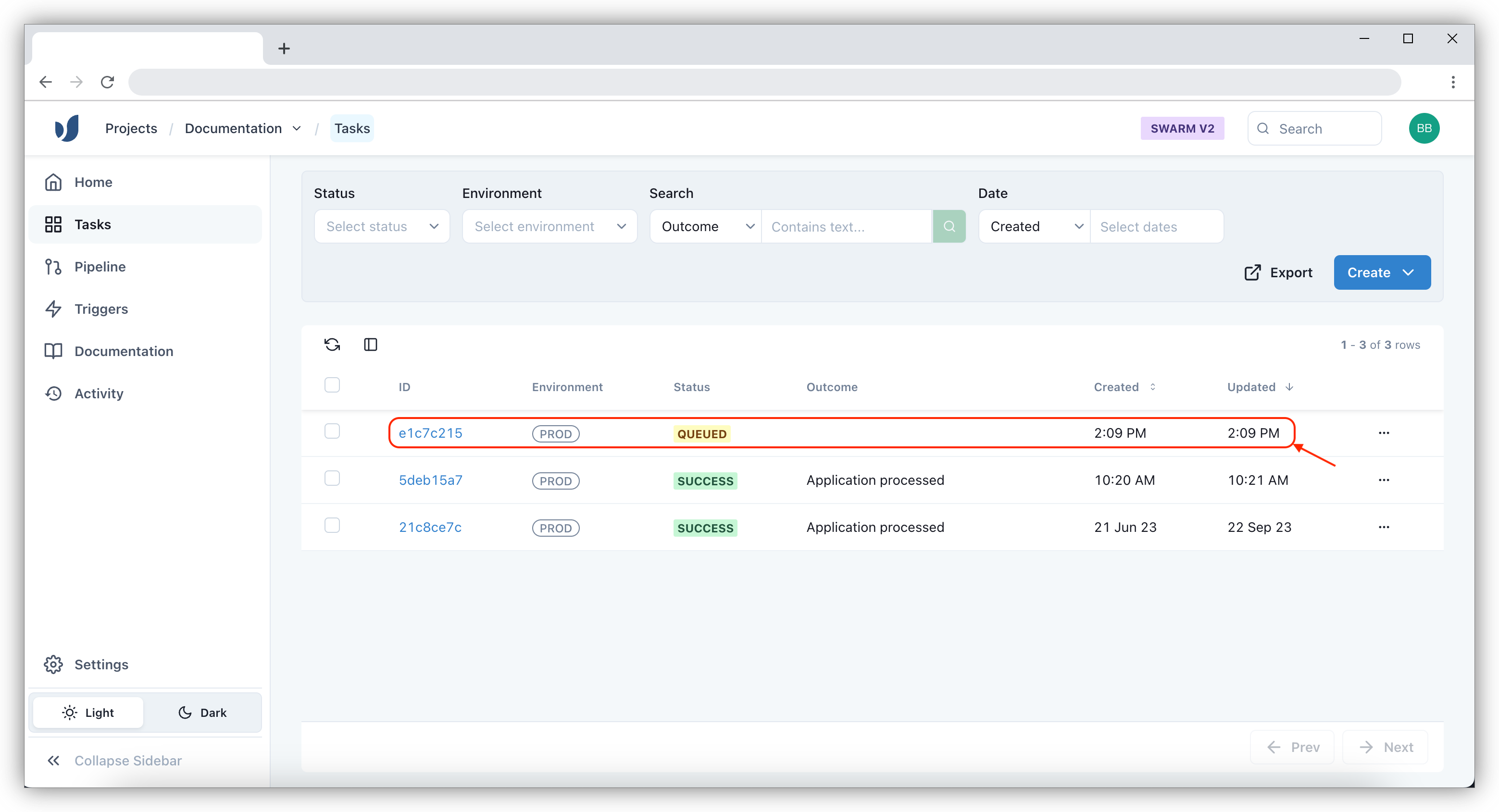Click the BB user avatar
1499x812 pixels.
click(1424, 129)
